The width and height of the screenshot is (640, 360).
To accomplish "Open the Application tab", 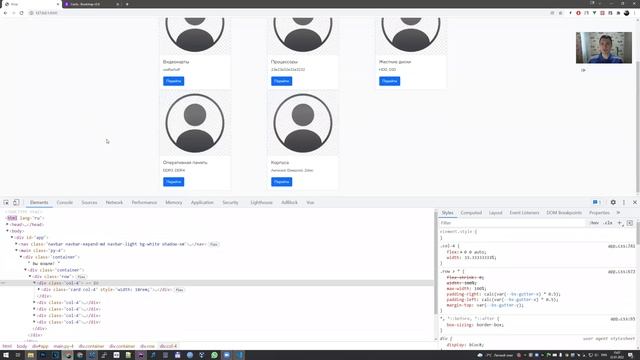I will coord(202,202).
